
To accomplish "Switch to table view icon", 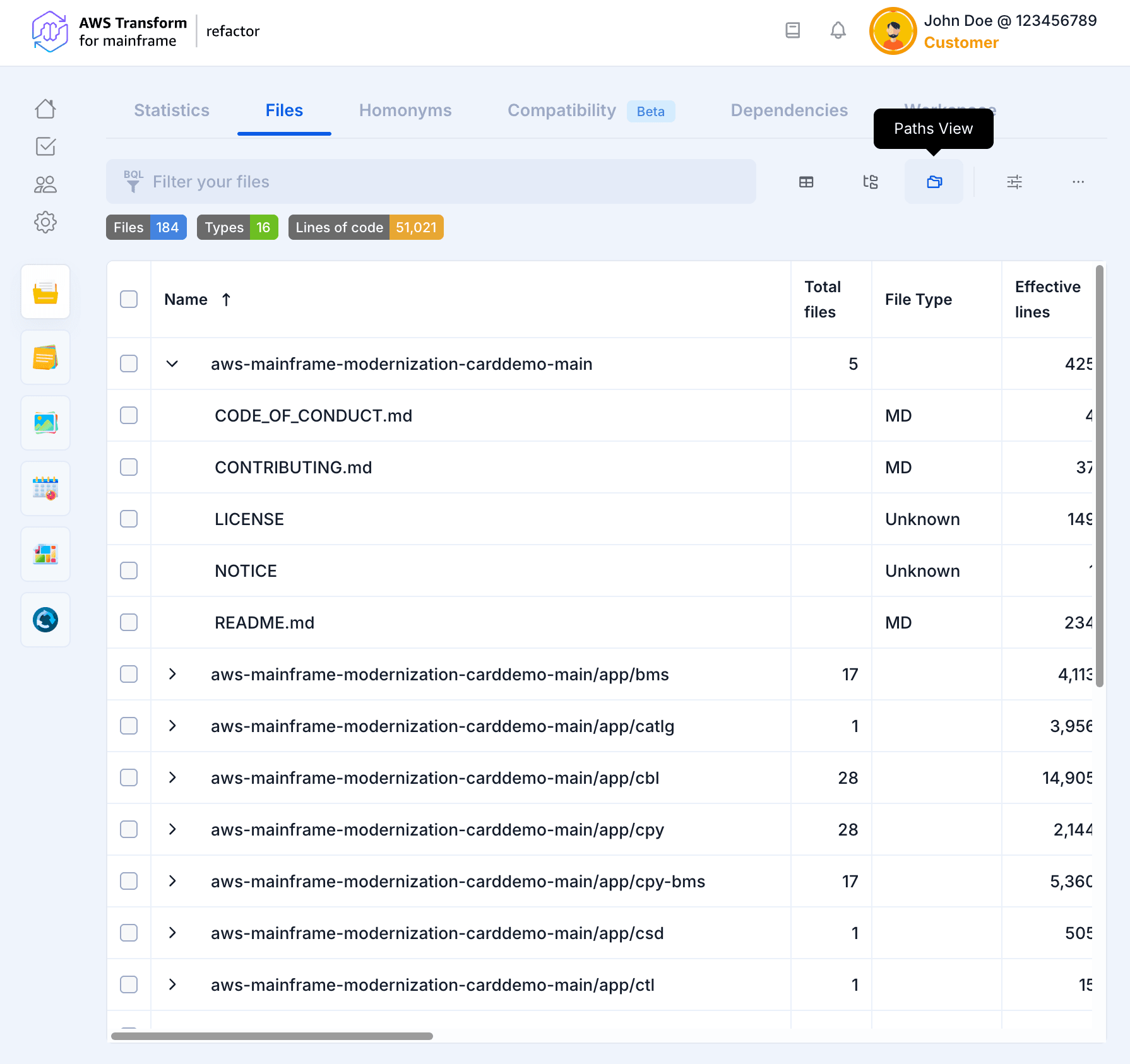I will pos(806,182).
